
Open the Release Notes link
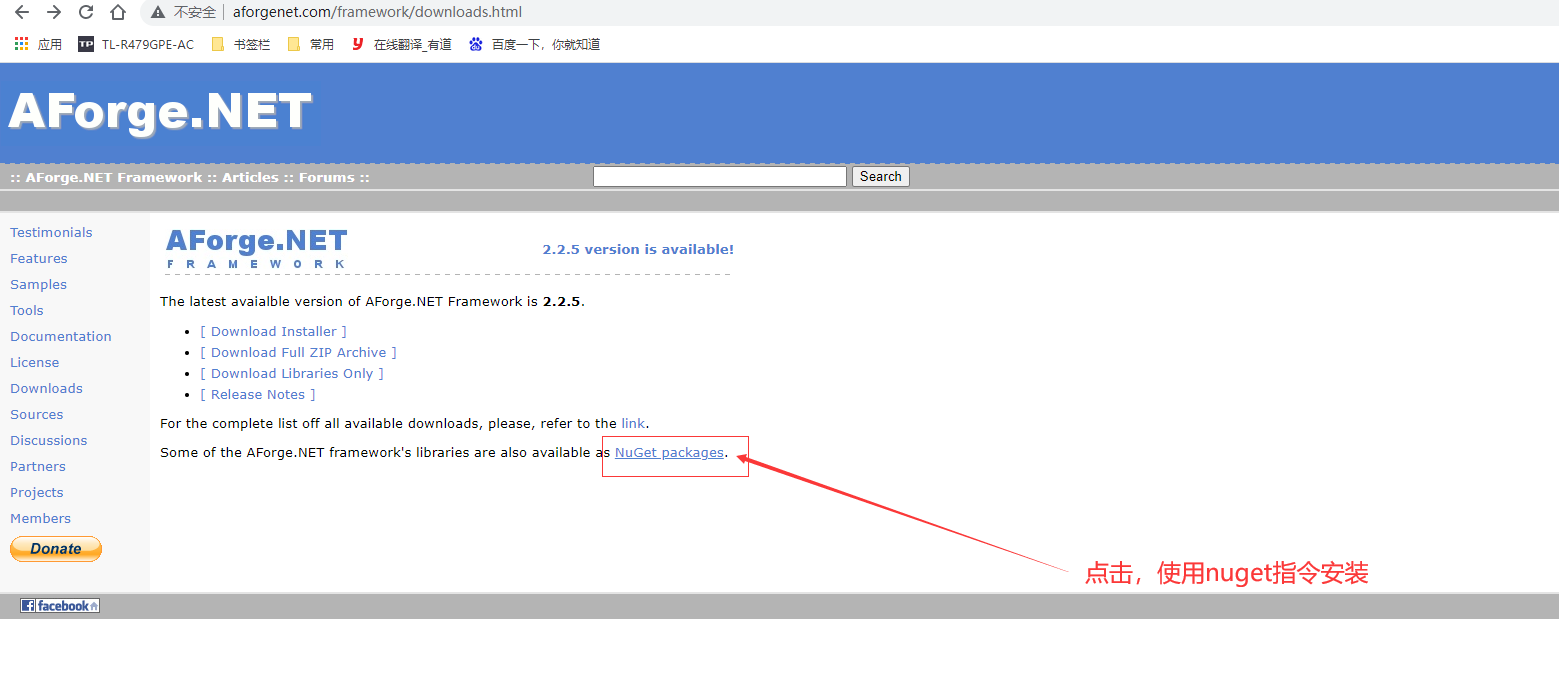(258, 394)
